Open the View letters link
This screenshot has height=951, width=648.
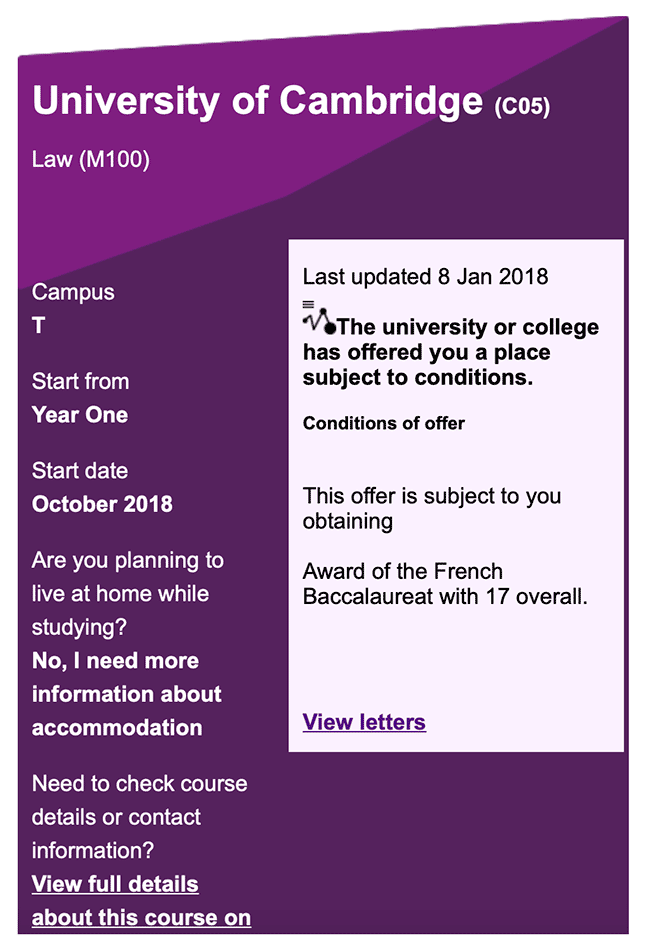[364, 722]
